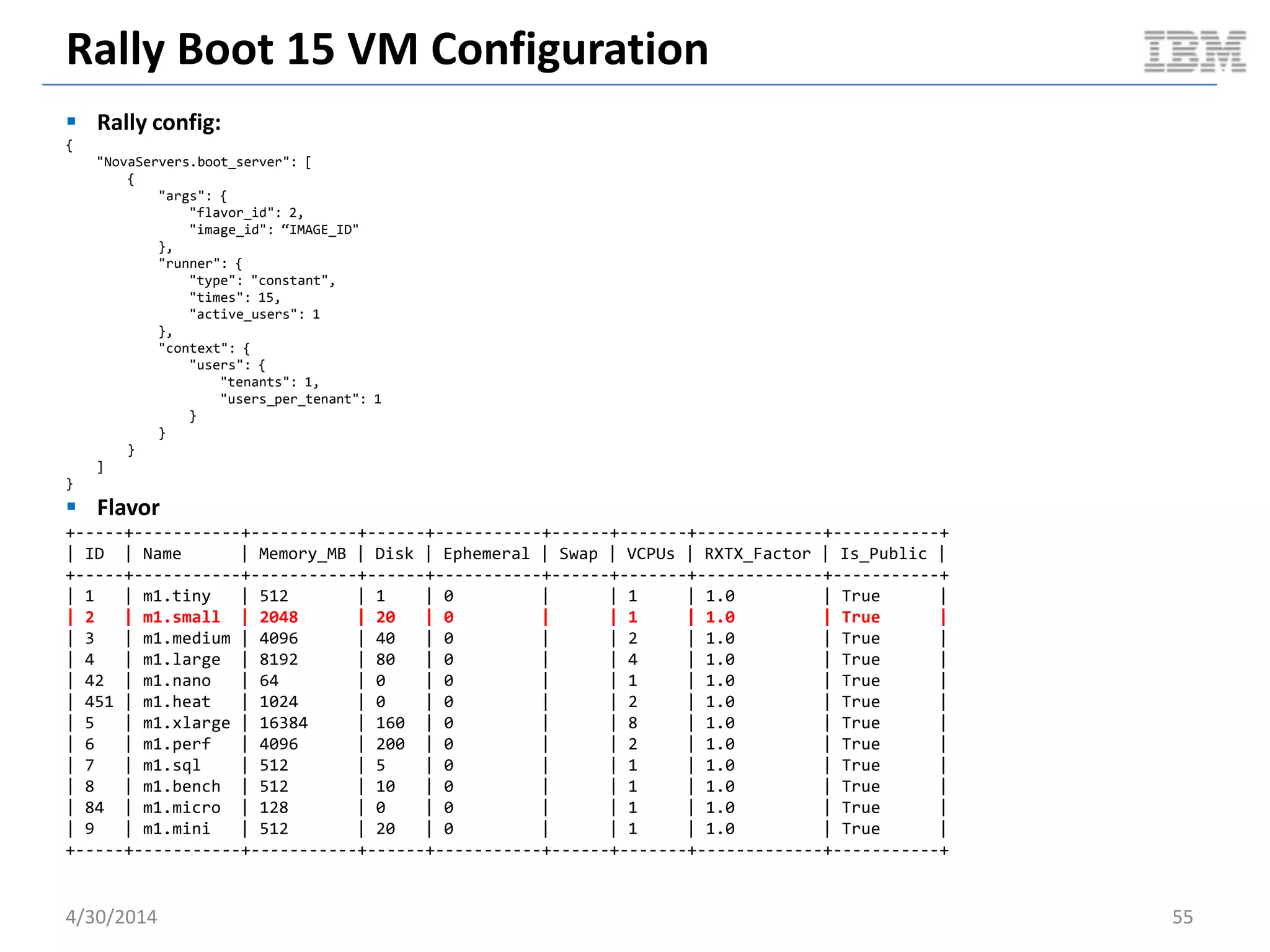
Task: Click the RXTX_Factor column header
Action: (757, 553)
